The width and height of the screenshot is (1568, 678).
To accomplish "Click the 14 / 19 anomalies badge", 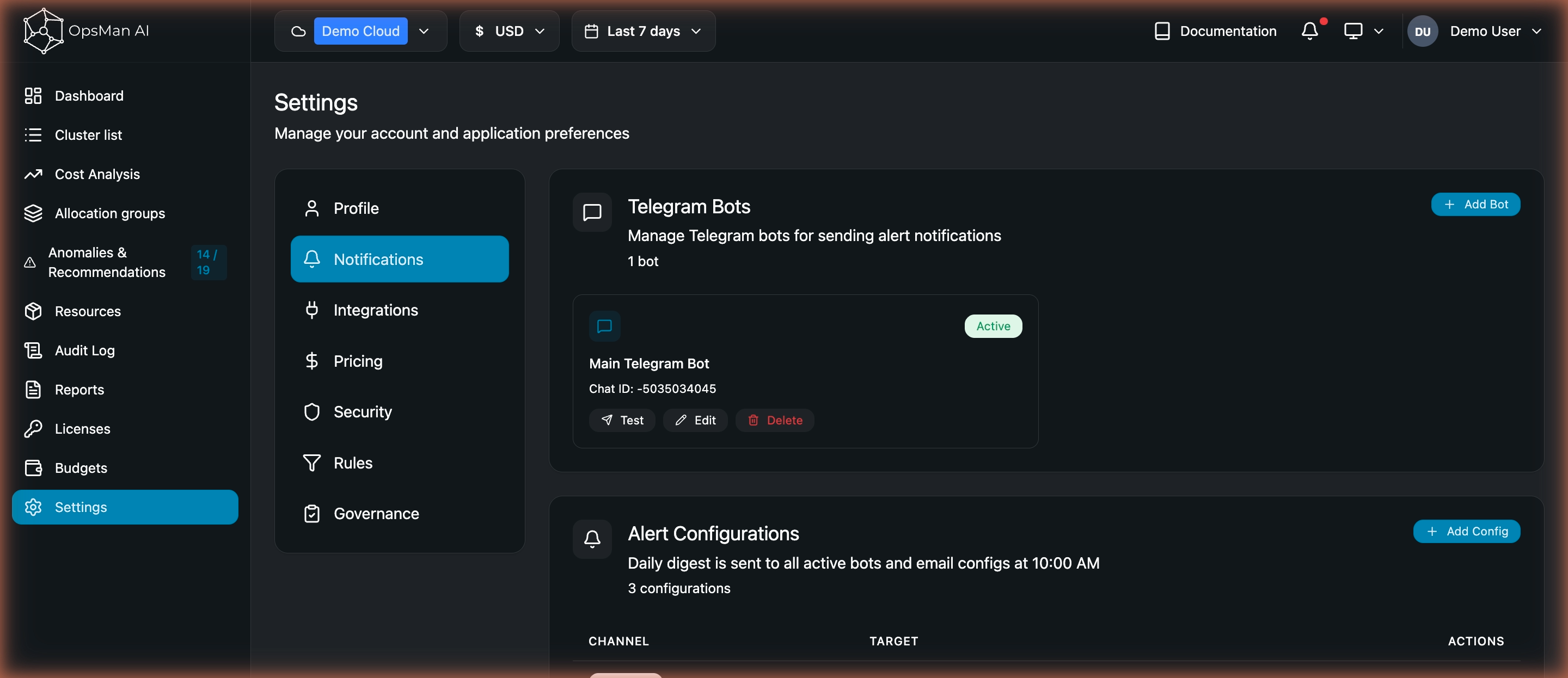I will tap(208, 262).
